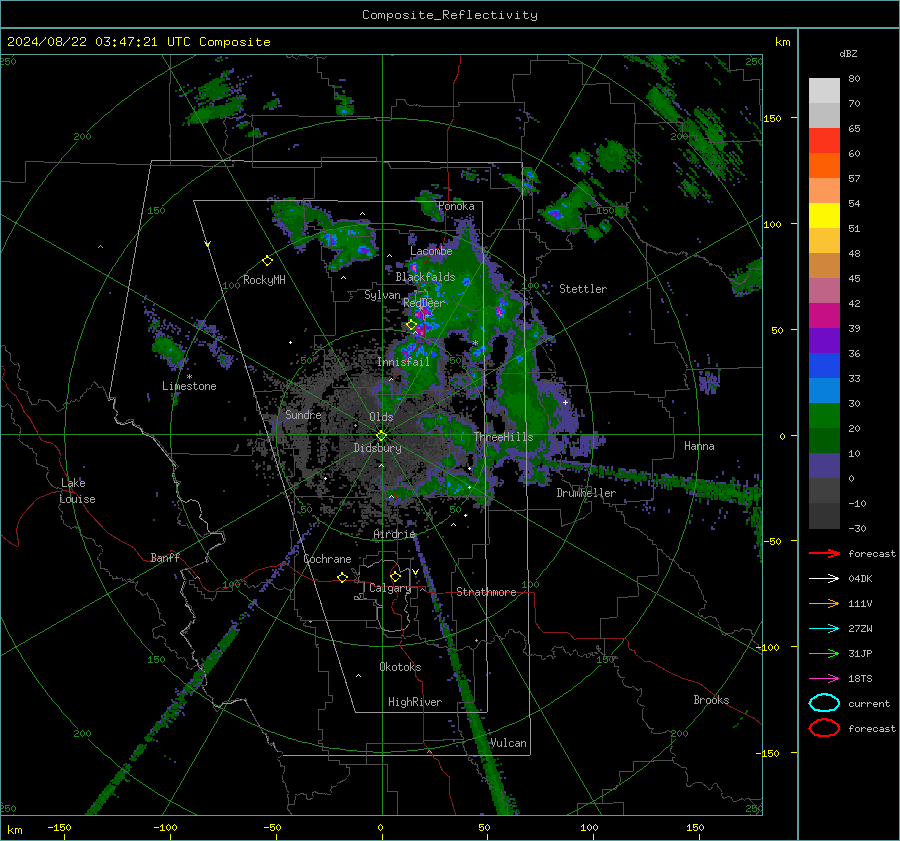
Task: Click the Lake Louise label
Action: (x=77, y=491)
